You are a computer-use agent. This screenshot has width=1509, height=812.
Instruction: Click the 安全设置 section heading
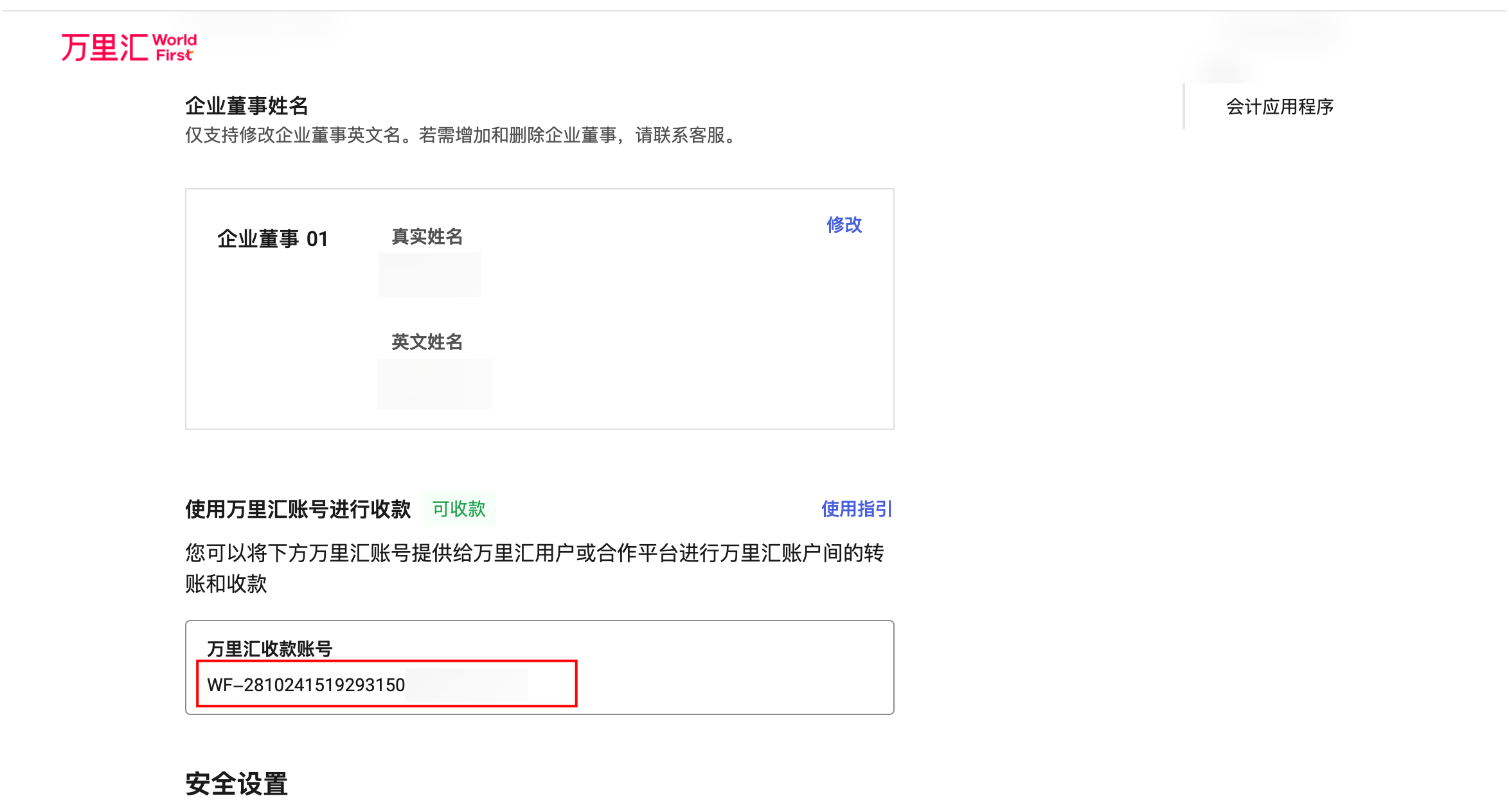[236, 783]
